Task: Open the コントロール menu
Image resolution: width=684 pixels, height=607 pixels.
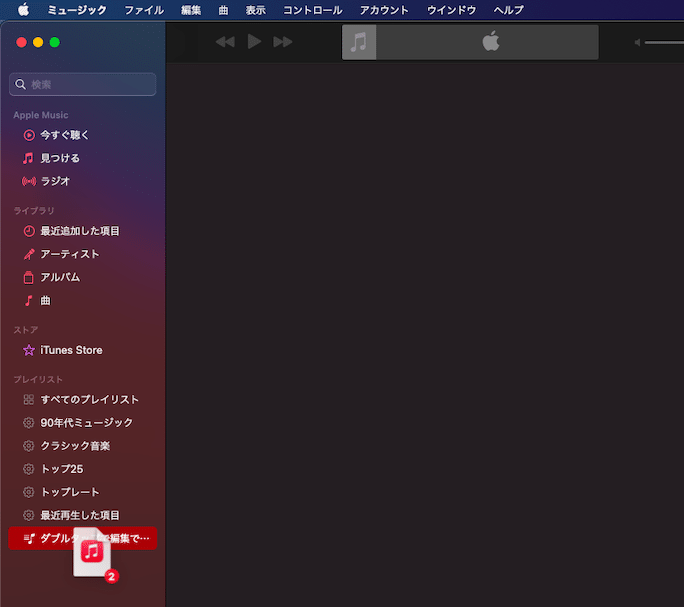Action: tap(313, 10)
